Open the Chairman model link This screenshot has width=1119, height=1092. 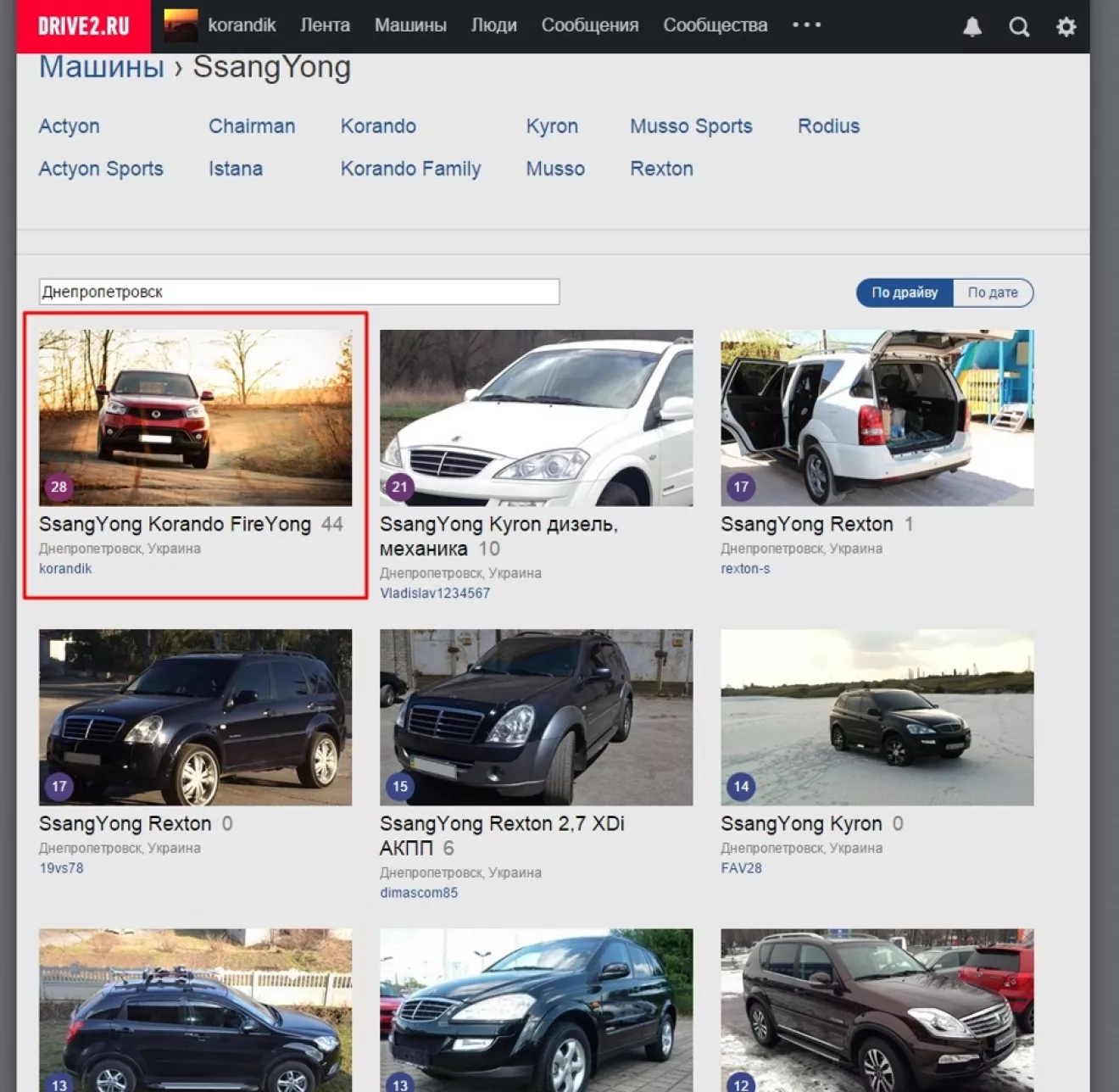pyautogui.click(x=252, y=126)
